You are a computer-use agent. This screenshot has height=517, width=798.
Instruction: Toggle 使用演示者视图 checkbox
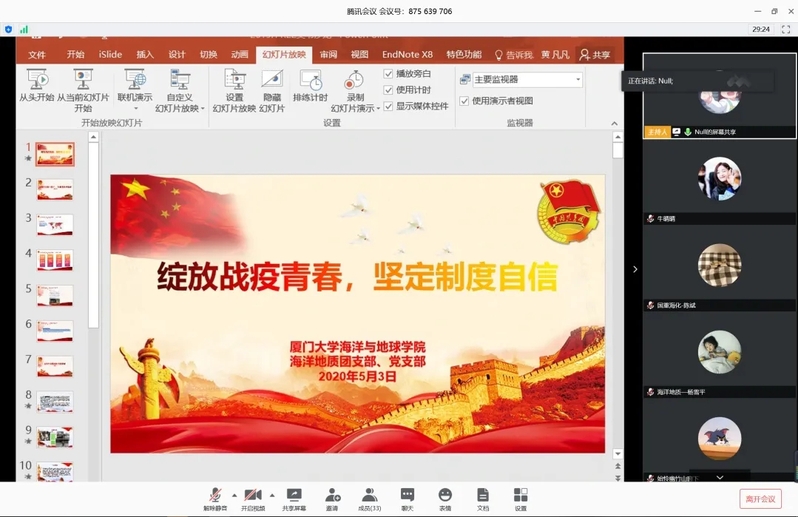[464, 101]
